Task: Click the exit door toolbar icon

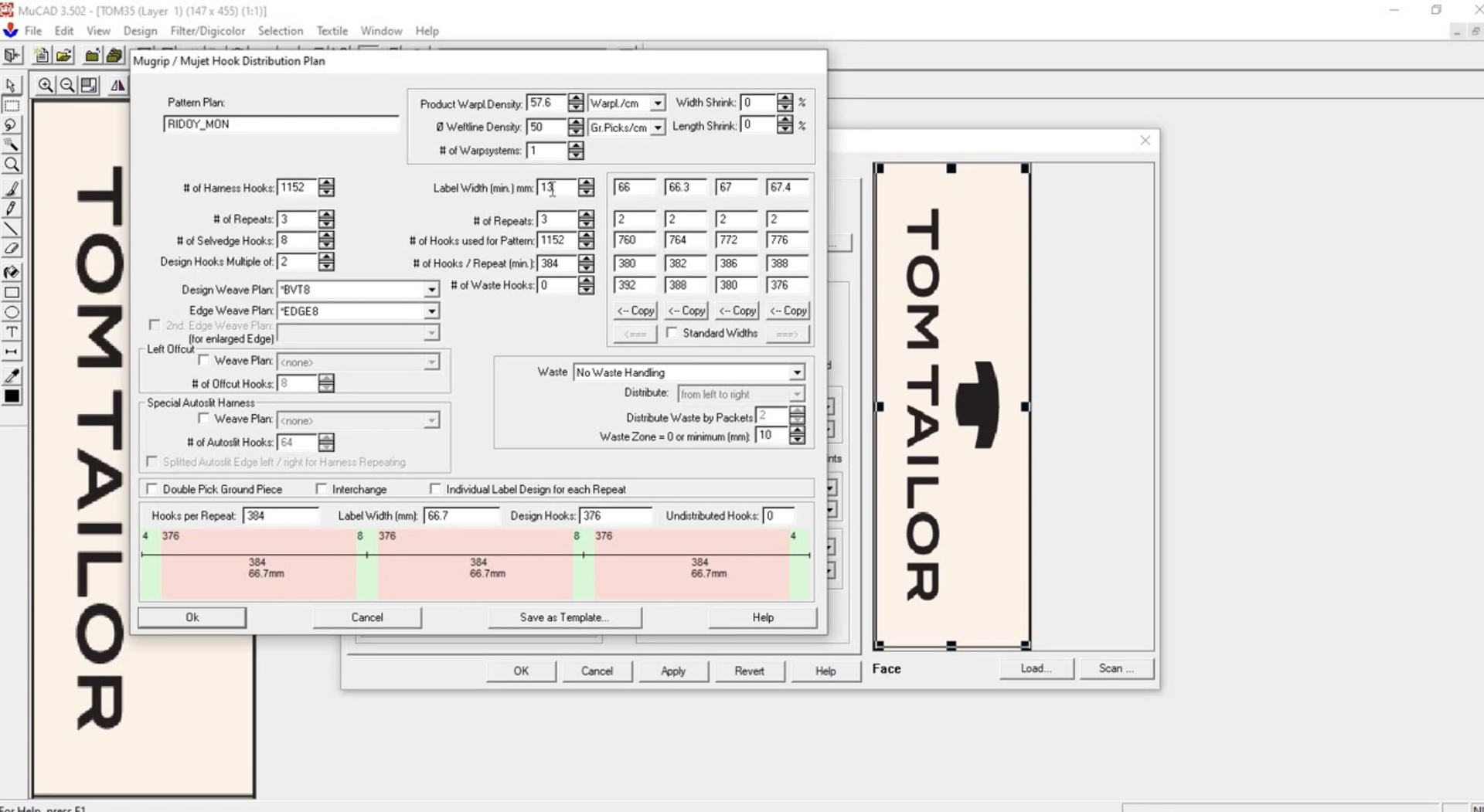Action: coord(12,56)
